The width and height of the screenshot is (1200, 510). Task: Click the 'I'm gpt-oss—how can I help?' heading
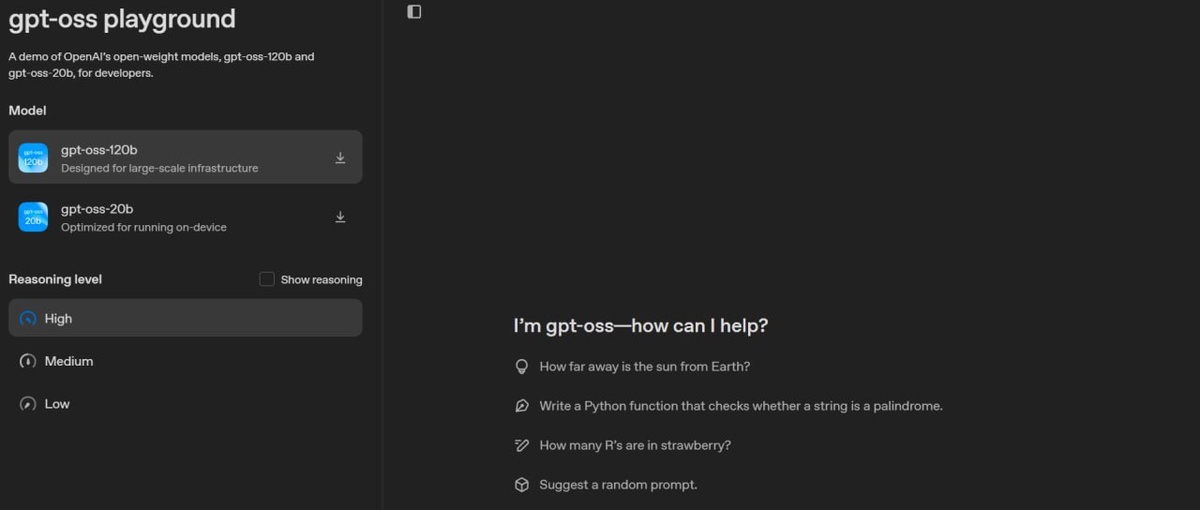641,326
